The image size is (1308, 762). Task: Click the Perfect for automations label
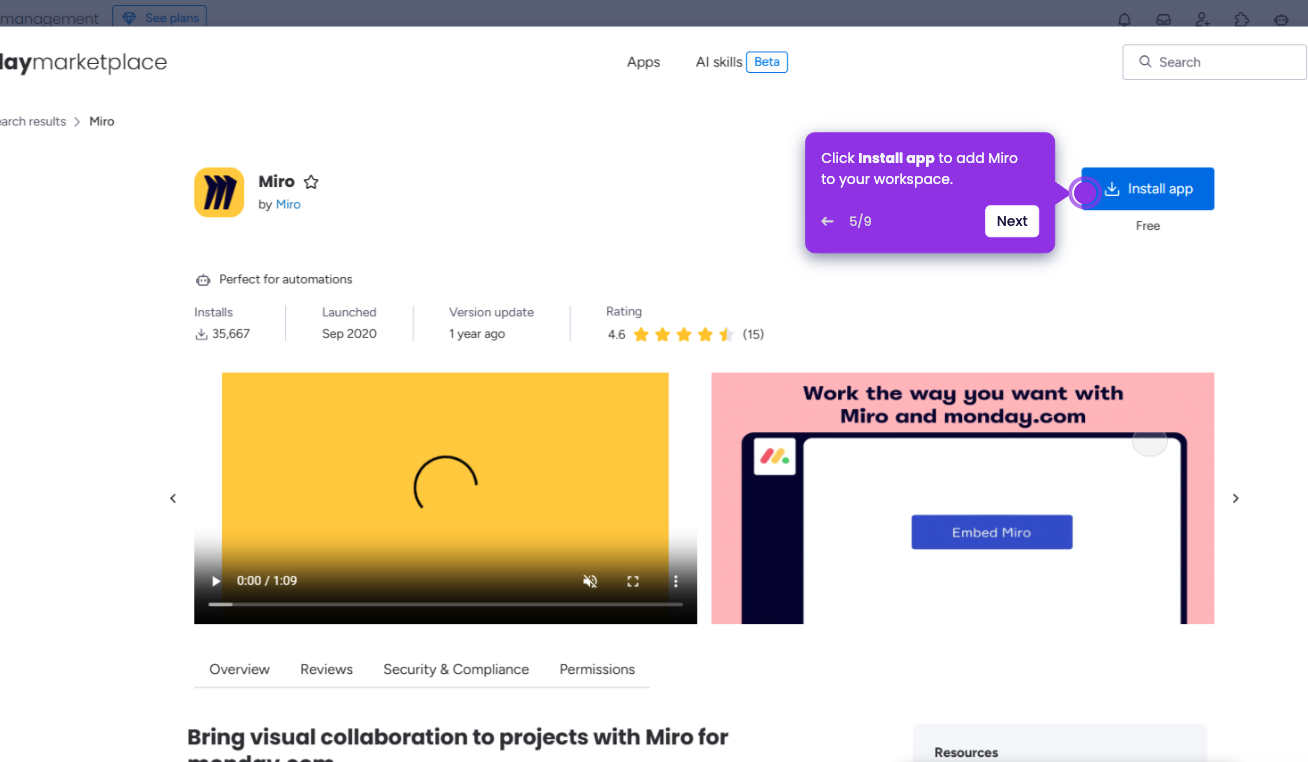point(286,279)
